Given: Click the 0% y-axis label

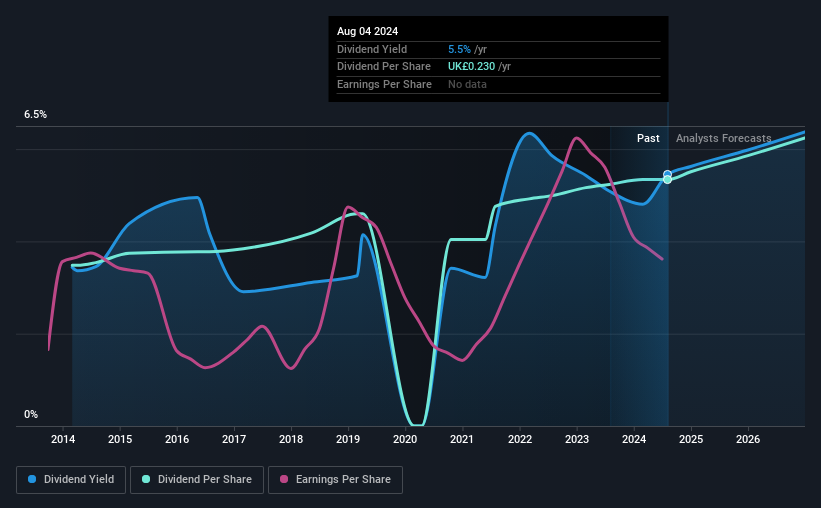Looking at the screenshot, I should tap(31, 415).
